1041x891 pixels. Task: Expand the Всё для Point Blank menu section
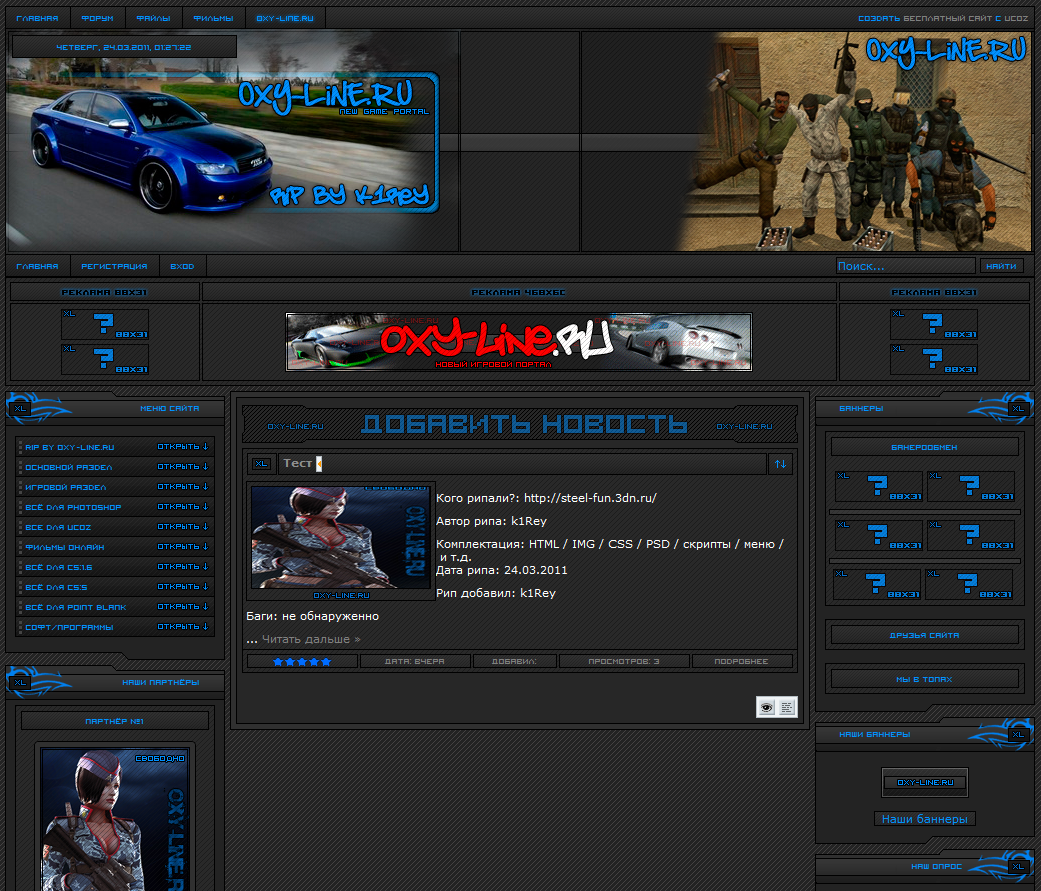[115, 607]
